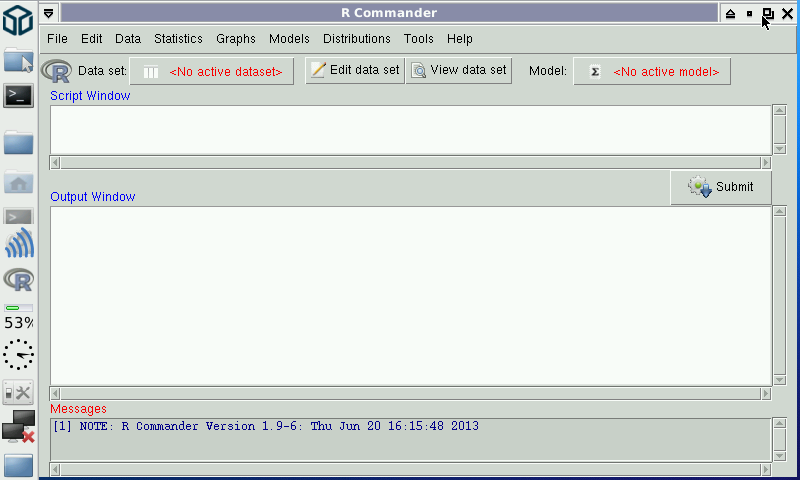
Task: Click Script Window scrollbar down arrow
Action: coord(779,149)
